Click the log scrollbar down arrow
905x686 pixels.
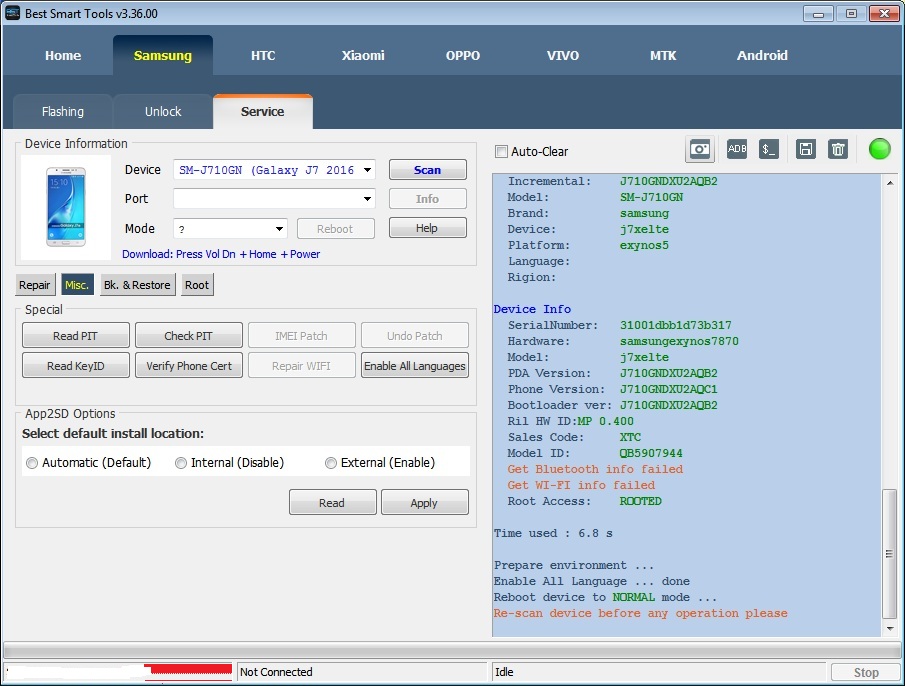tap(890, 628)
